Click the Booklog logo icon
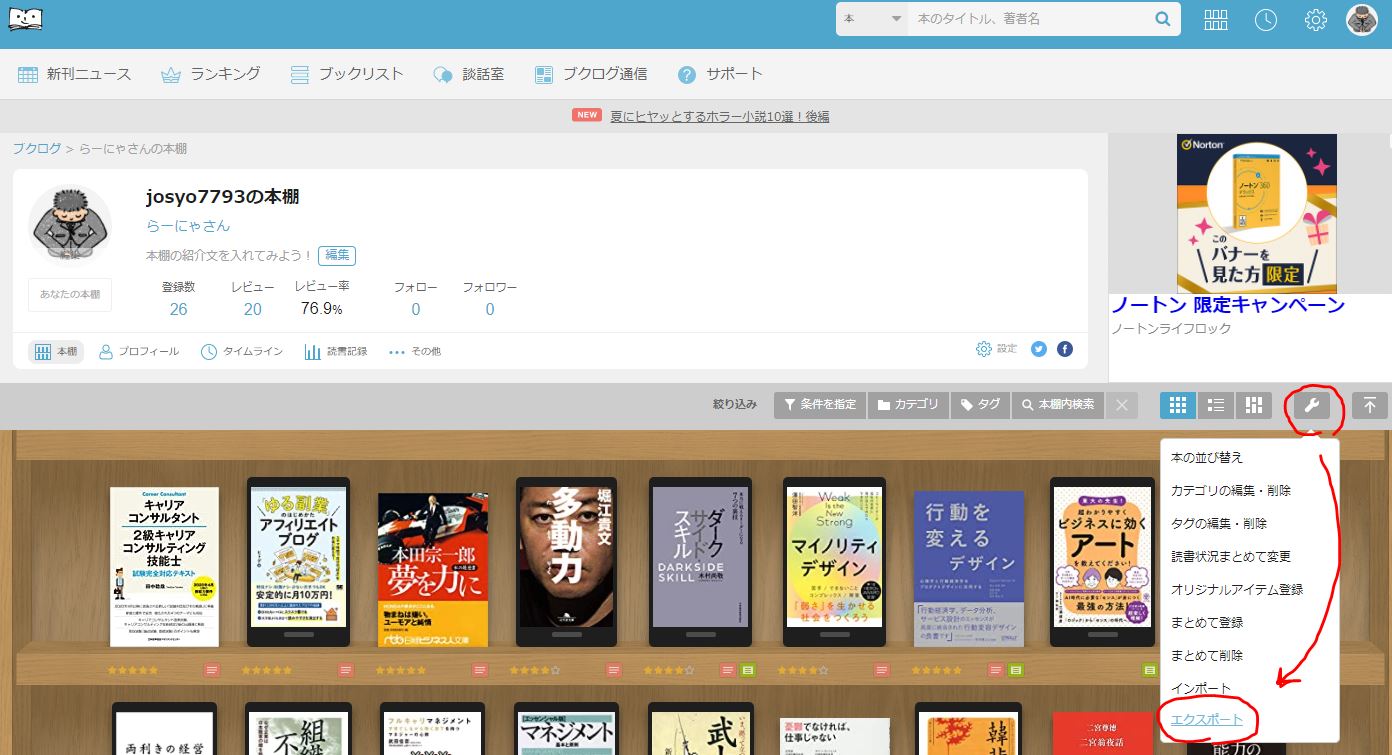Image resolution: width=1392 pixels, height=755 pixels. click(28, 19)
